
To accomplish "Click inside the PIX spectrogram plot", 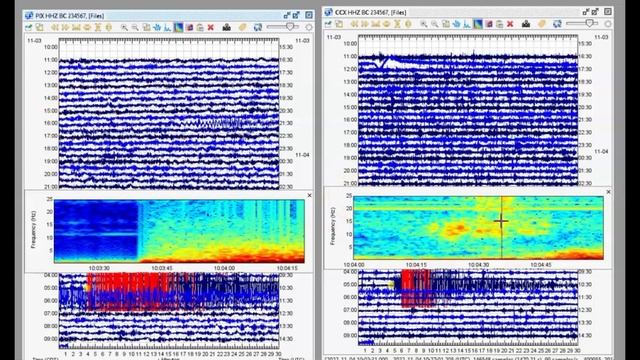I will (179, 231).
